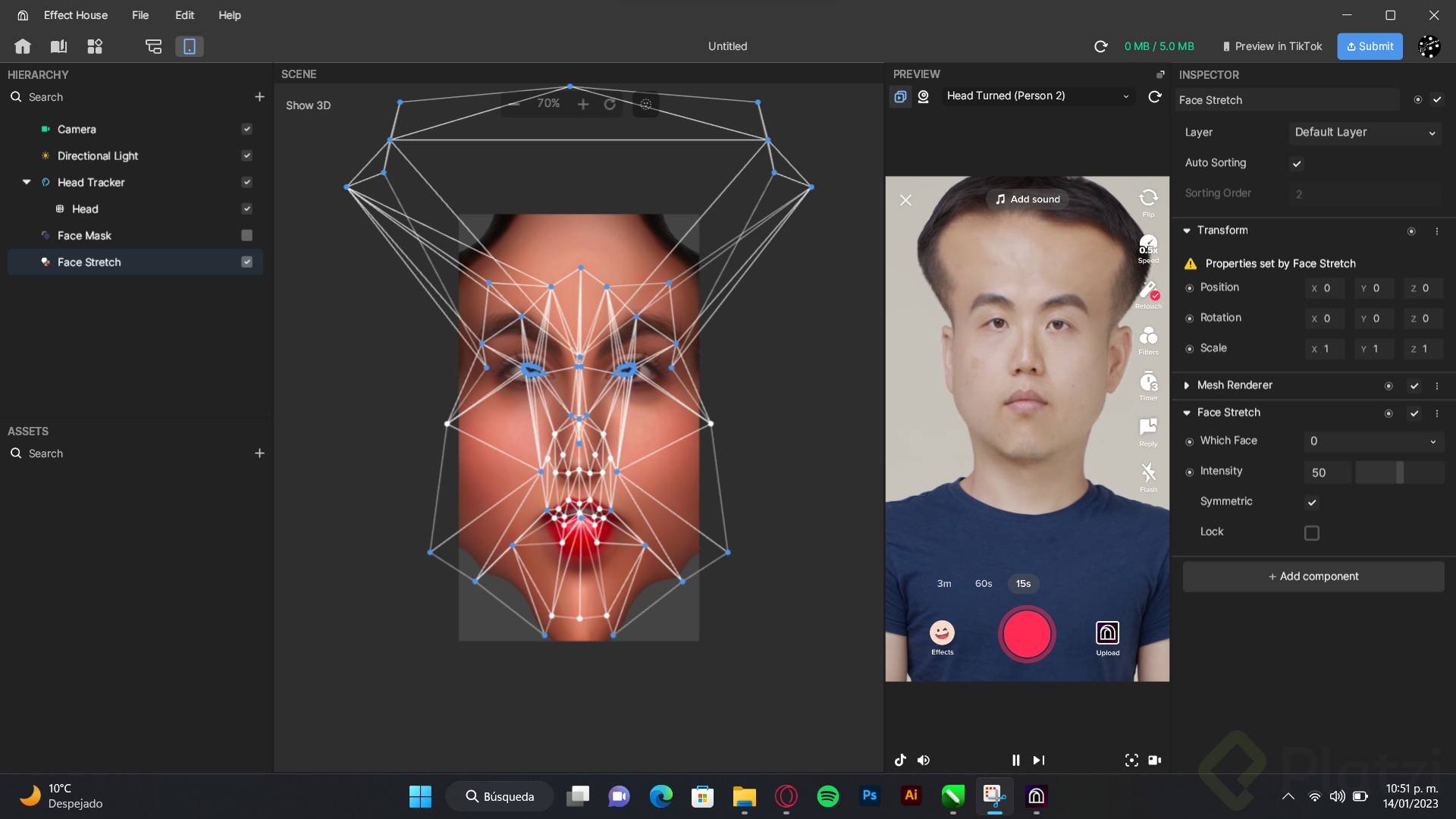This screenshot has height=819, width=1456.
Task: Click Add sound in preview
Action: click(x=1028, y=199)
